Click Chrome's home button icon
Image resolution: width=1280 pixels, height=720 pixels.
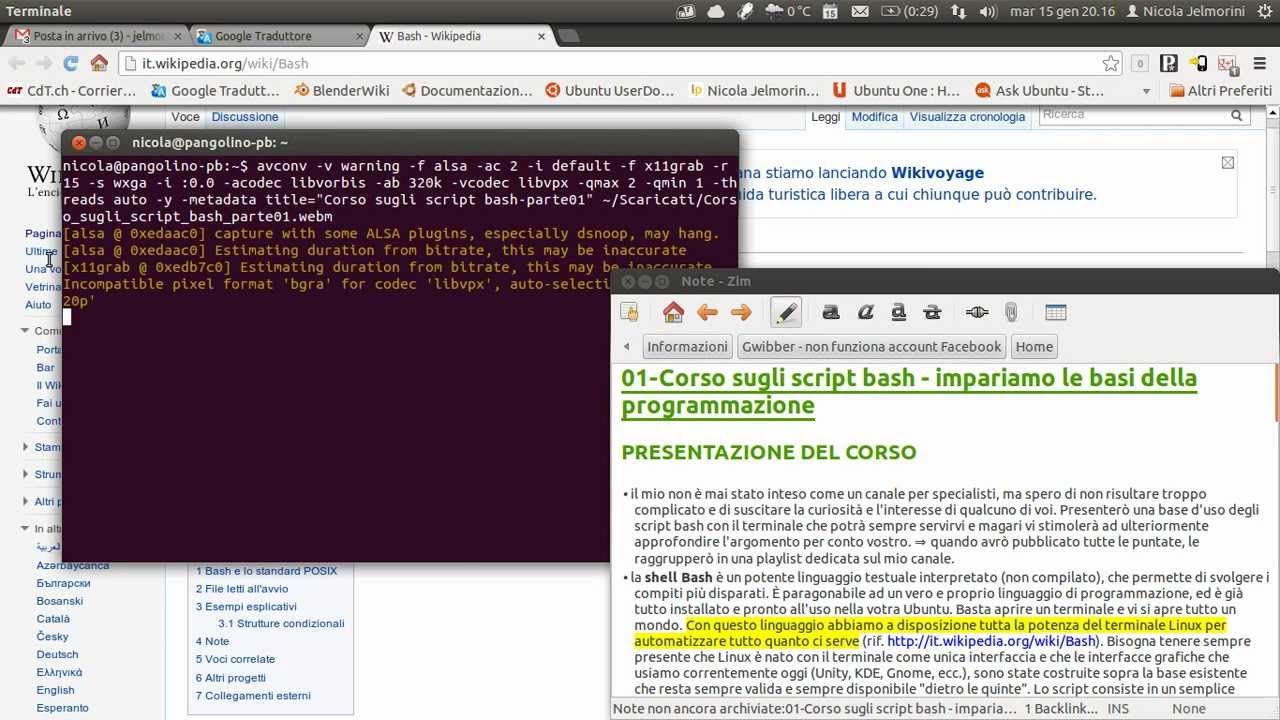tap(99, 63)
